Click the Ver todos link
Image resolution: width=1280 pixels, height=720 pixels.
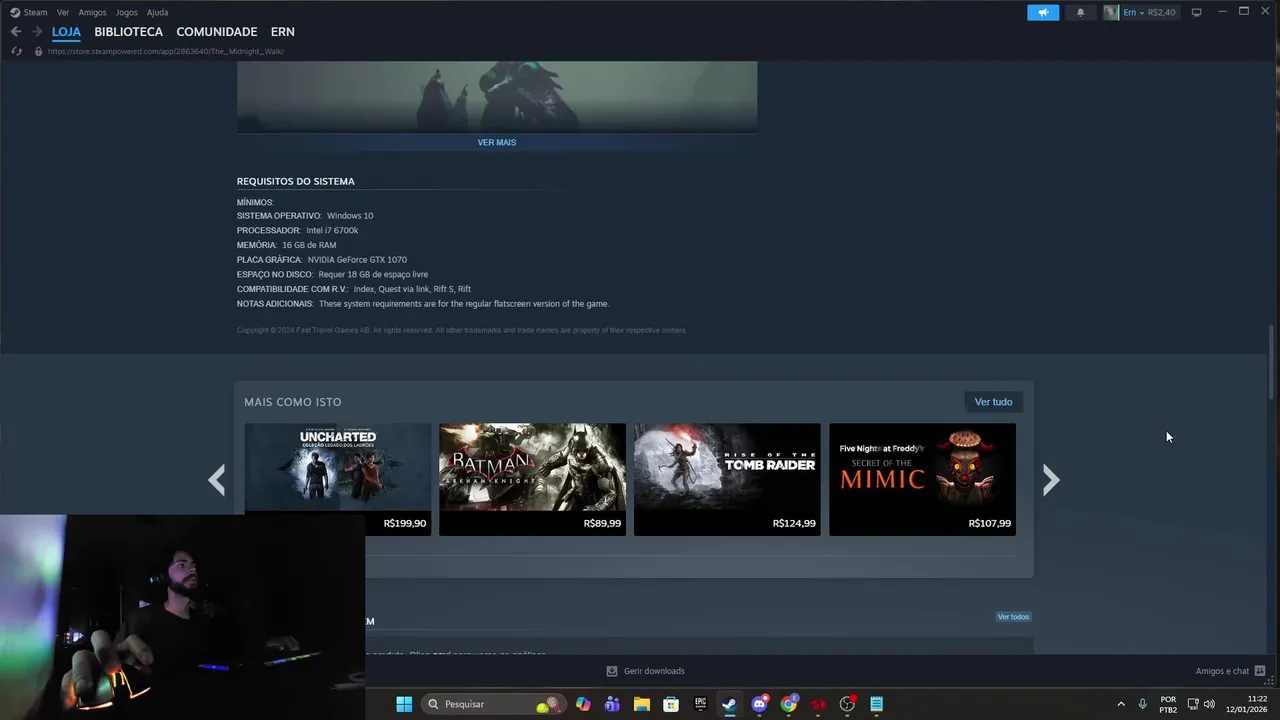1013,617
